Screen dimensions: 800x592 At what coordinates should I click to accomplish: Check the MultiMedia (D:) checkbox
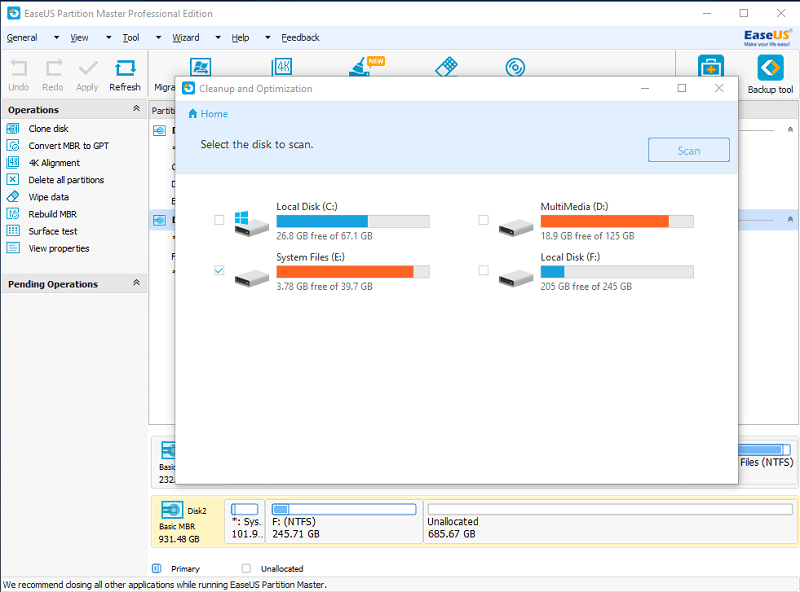click(483, 220)
